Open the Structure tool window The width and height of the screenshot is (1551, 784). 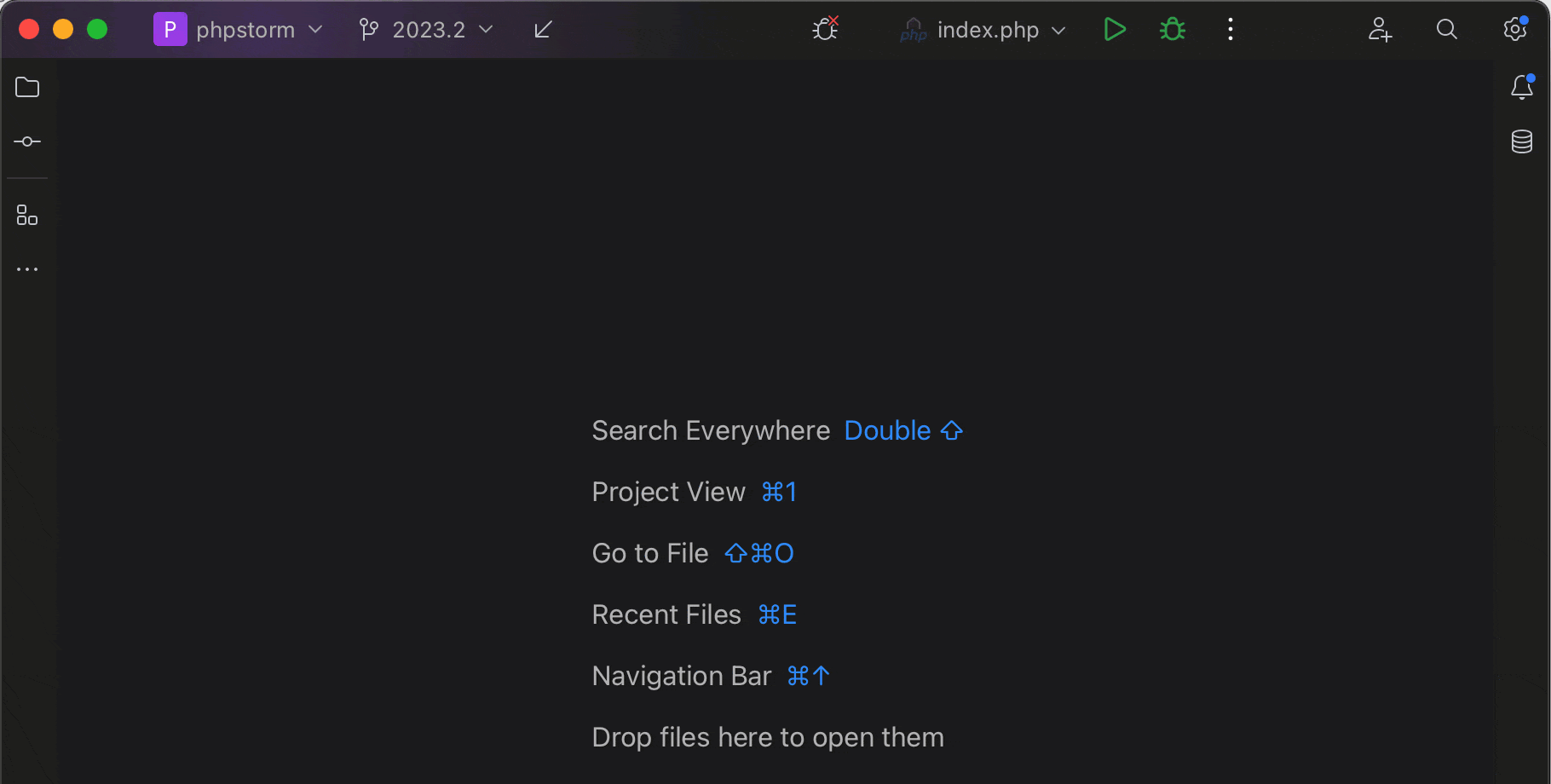click(27, 216)
